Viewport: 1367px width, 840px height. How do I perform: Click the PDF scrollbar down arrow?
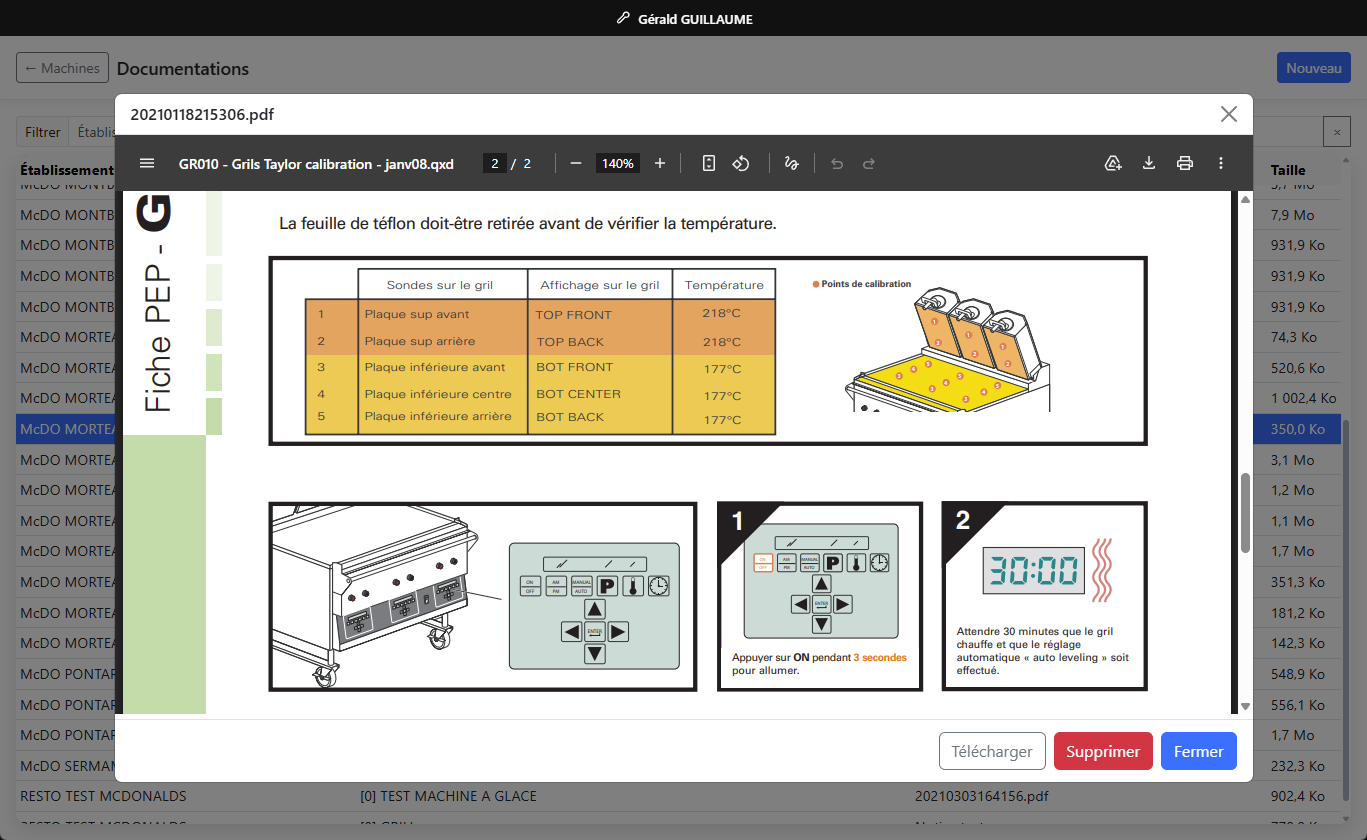1245,706
